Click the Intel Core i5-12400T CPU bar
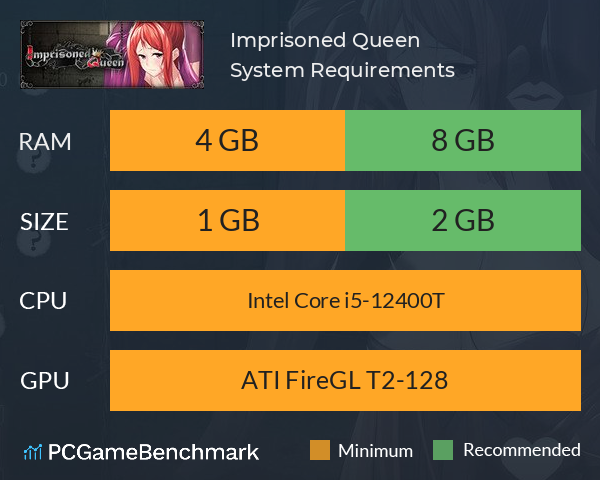Image resolution: width=600 pixels, height=480 pixels. point(345,300)
